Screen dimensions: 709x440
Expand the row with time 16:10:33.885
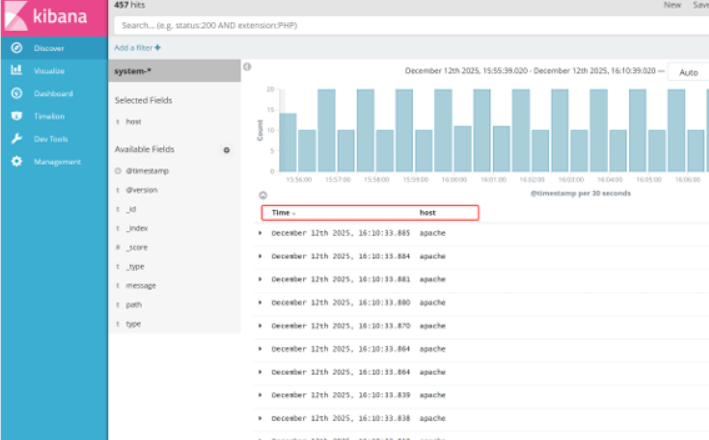click(260, 233)
